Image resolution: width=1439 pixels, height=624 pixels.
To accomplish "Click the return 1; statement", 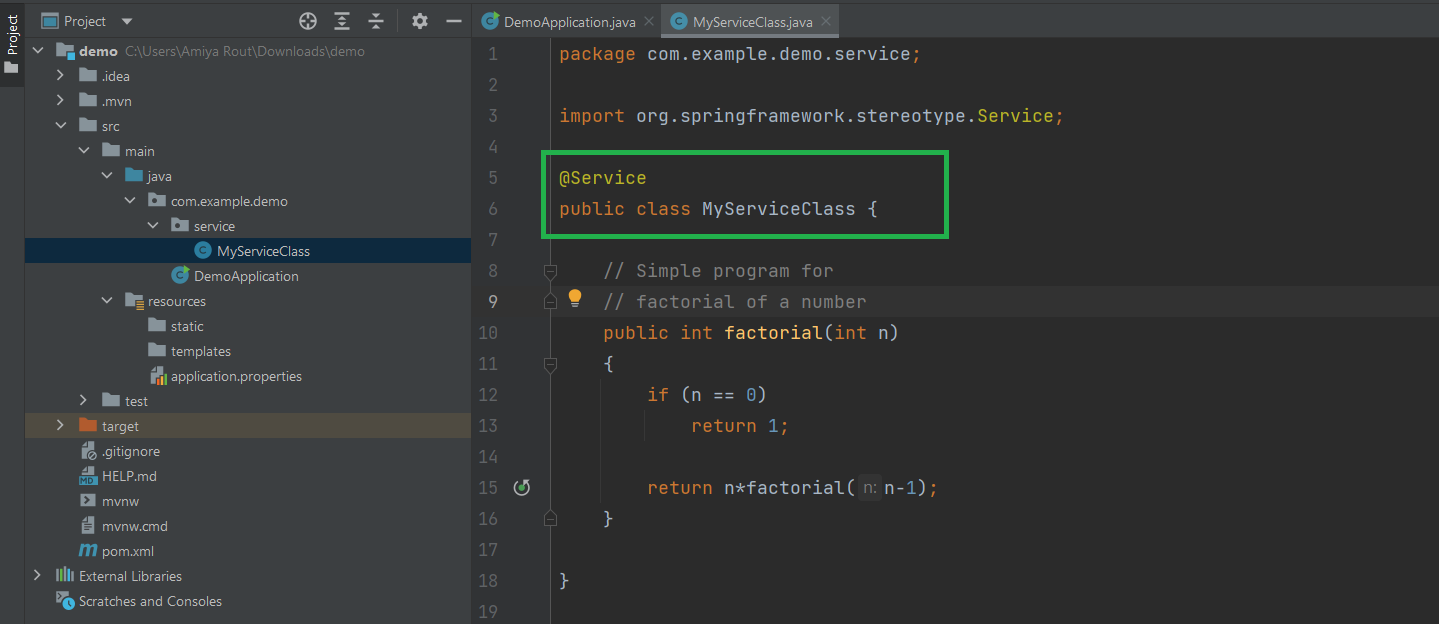I will tap(740, 426).
